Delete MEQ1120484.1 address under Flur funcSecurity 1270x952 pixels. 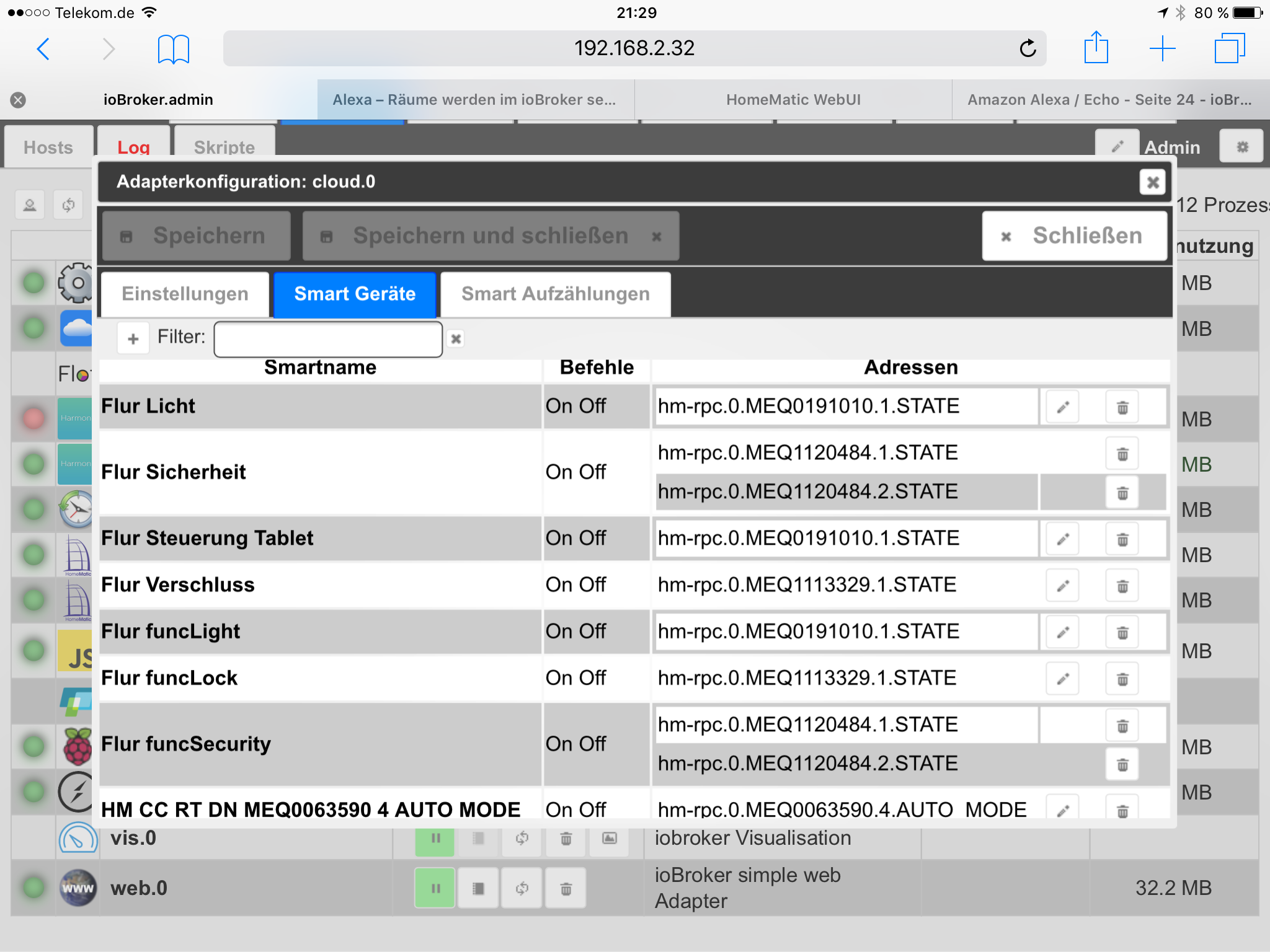1122,726
